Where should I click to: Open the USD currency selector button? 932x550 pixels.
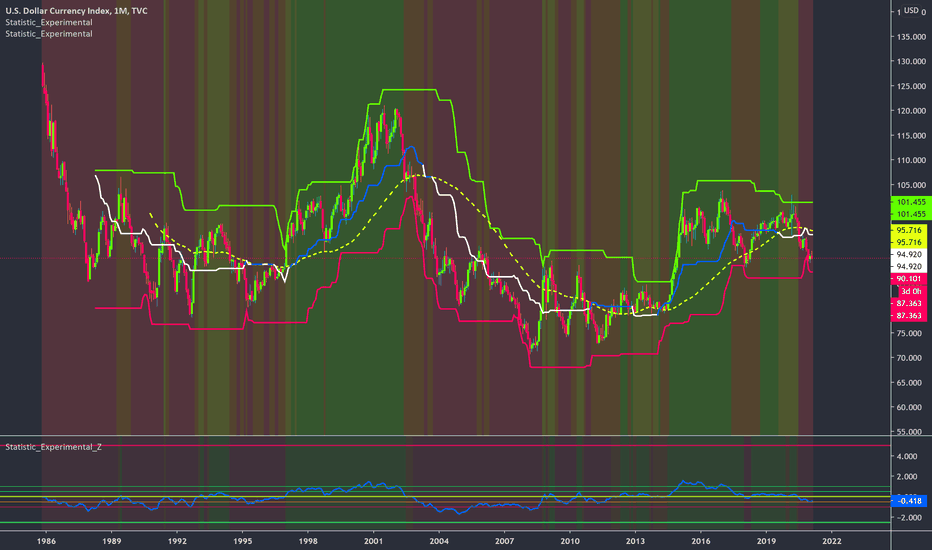tap(911, 10)
